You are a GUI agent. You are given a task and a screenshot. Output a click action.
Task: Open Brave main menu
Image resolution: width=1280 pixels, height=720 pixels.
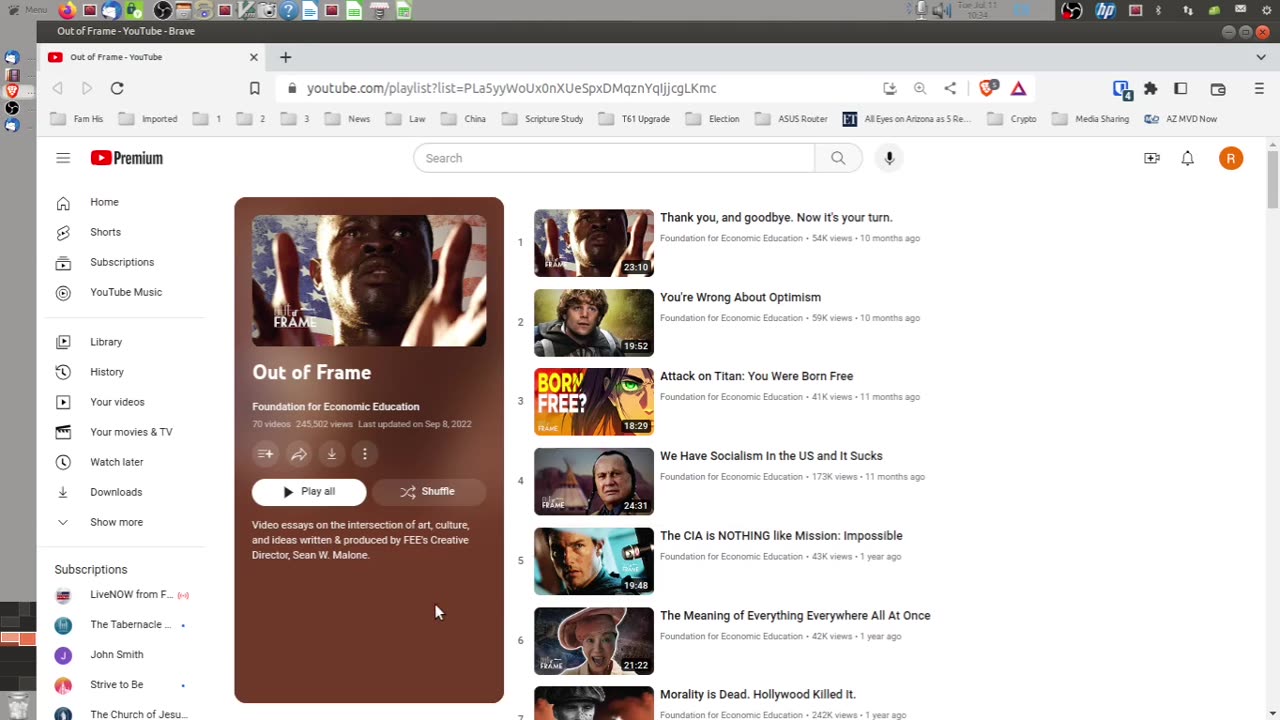1259,88
